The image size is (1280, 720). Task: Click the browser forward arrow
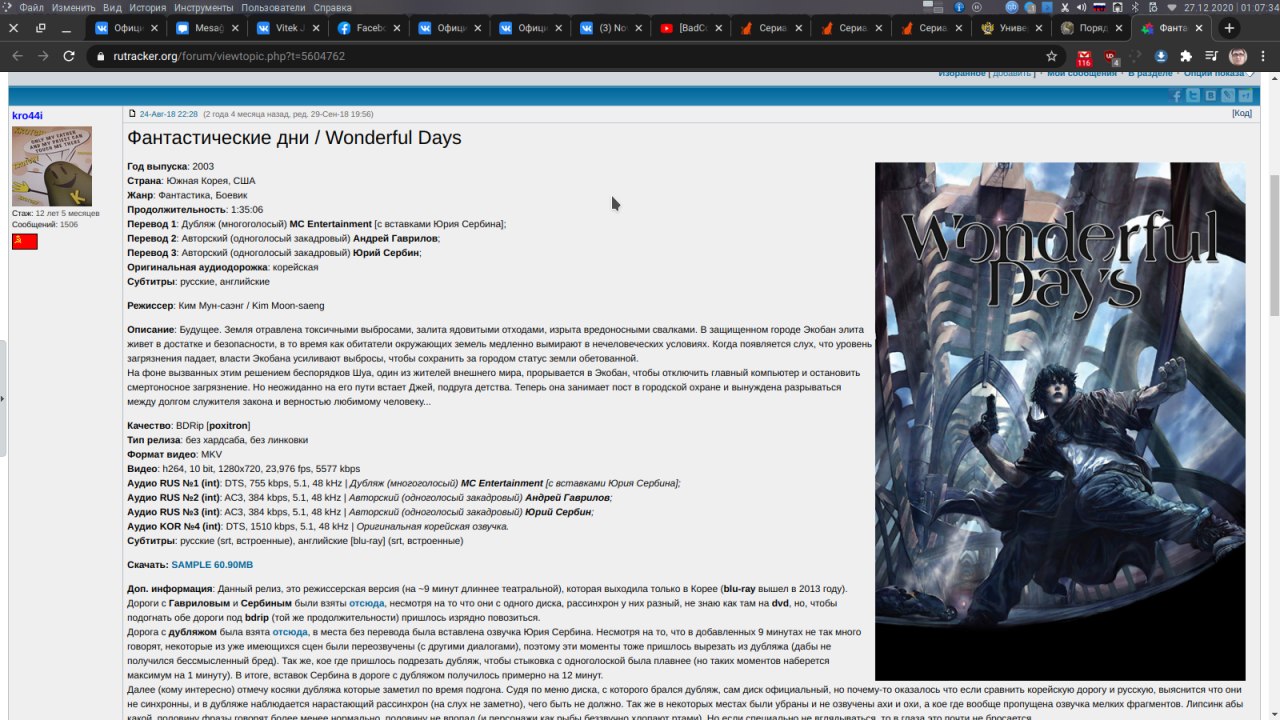(43, 56)
